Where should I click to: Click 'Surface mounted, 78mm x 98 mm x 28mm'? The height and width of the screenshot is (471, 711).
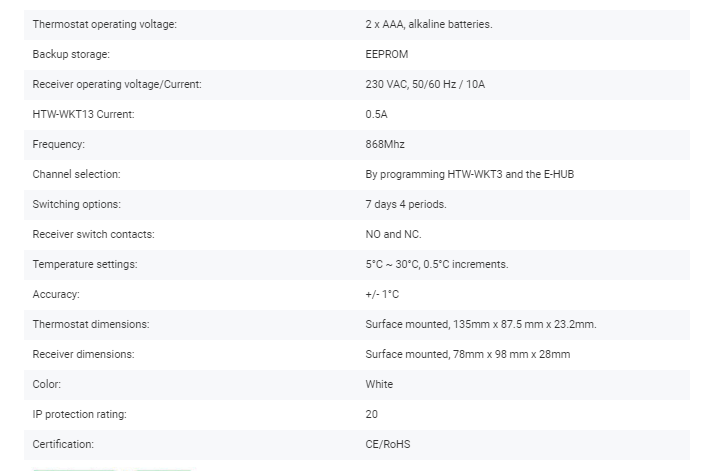tap(468, 354)
